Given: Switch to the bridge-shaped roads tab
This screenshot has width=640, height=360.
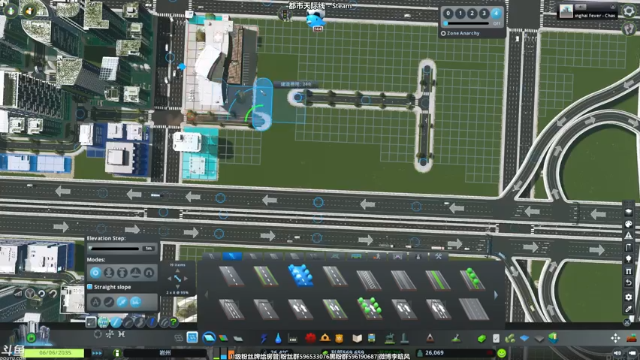Looking at the screenshot, I should pyautogui.click(x=398, y=256).
